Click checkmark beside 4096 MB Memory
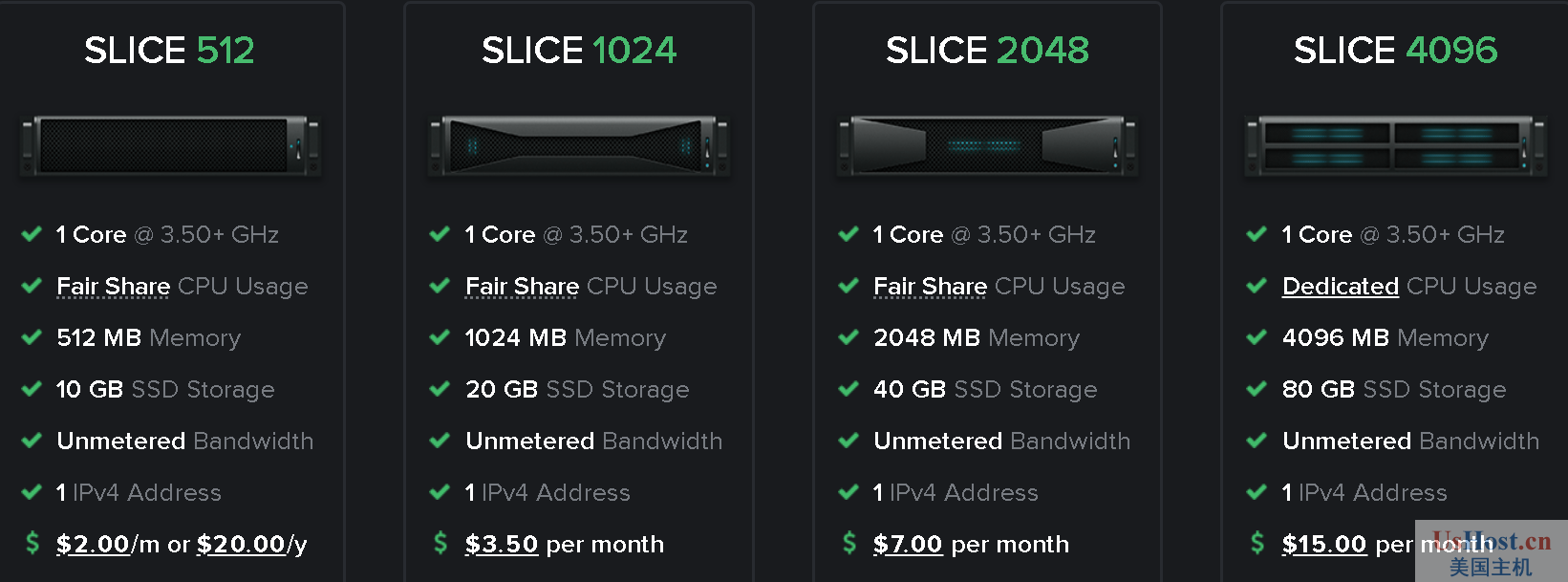The height and width of the screenshot is (582, 1568). [1257, 337]
